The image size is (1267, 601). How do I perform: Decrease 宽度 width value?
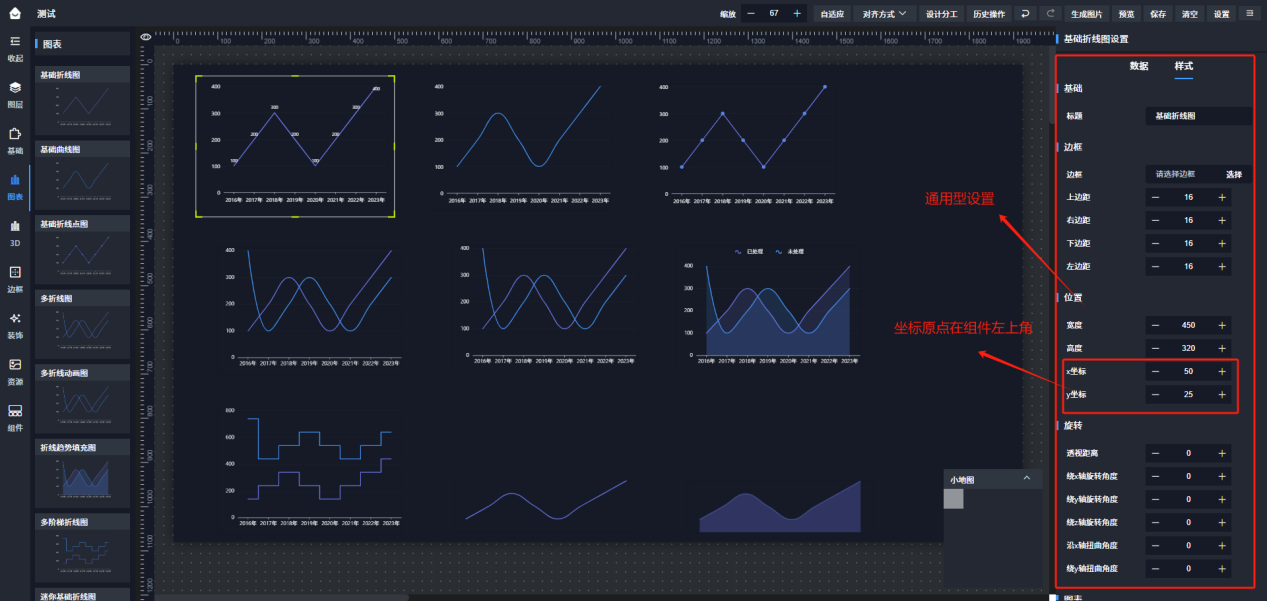1156,325
